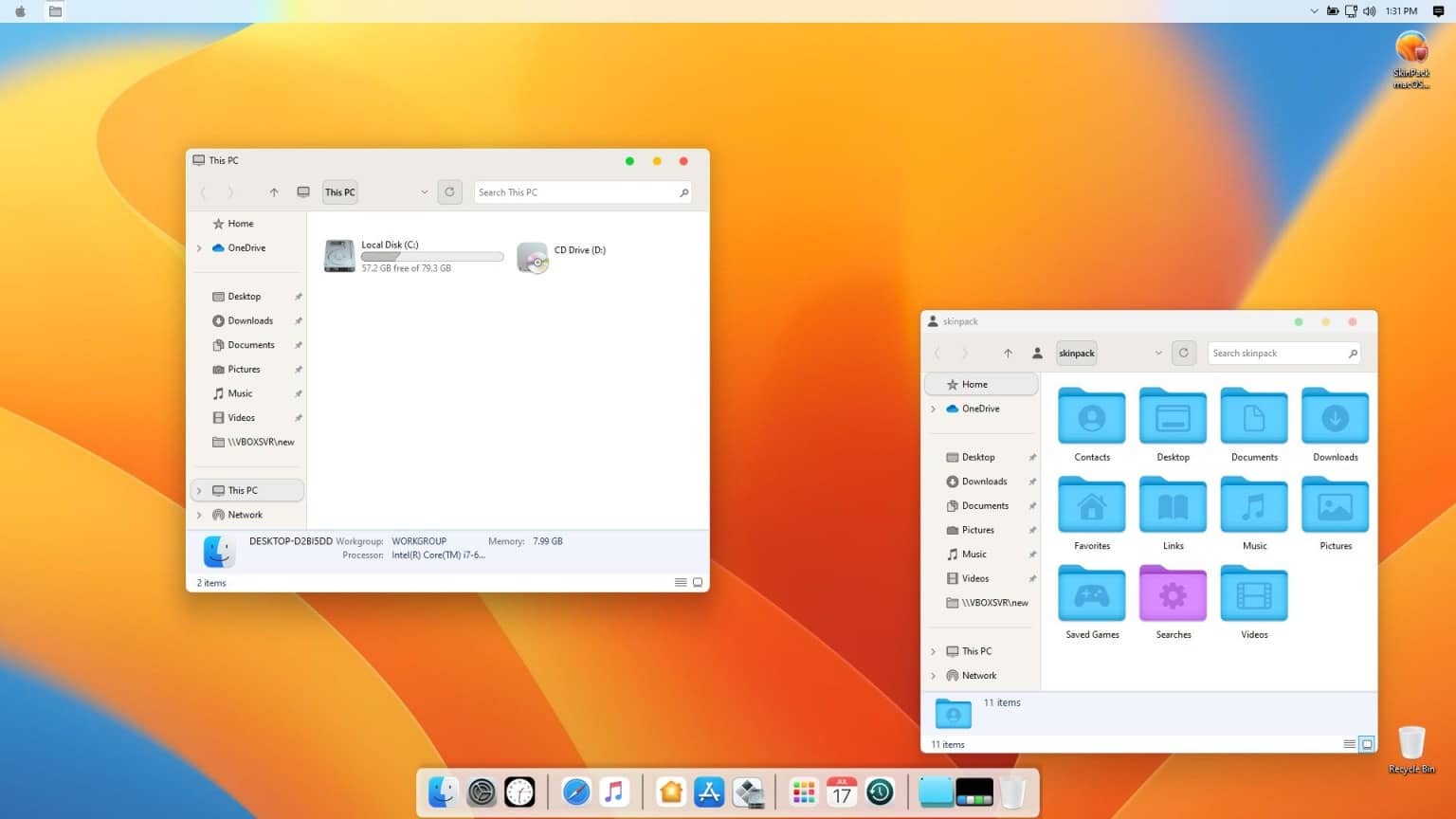Open the address bar dropdown in This PC
This screenshot has width=1456, height=819.
(x=424, y=191)
